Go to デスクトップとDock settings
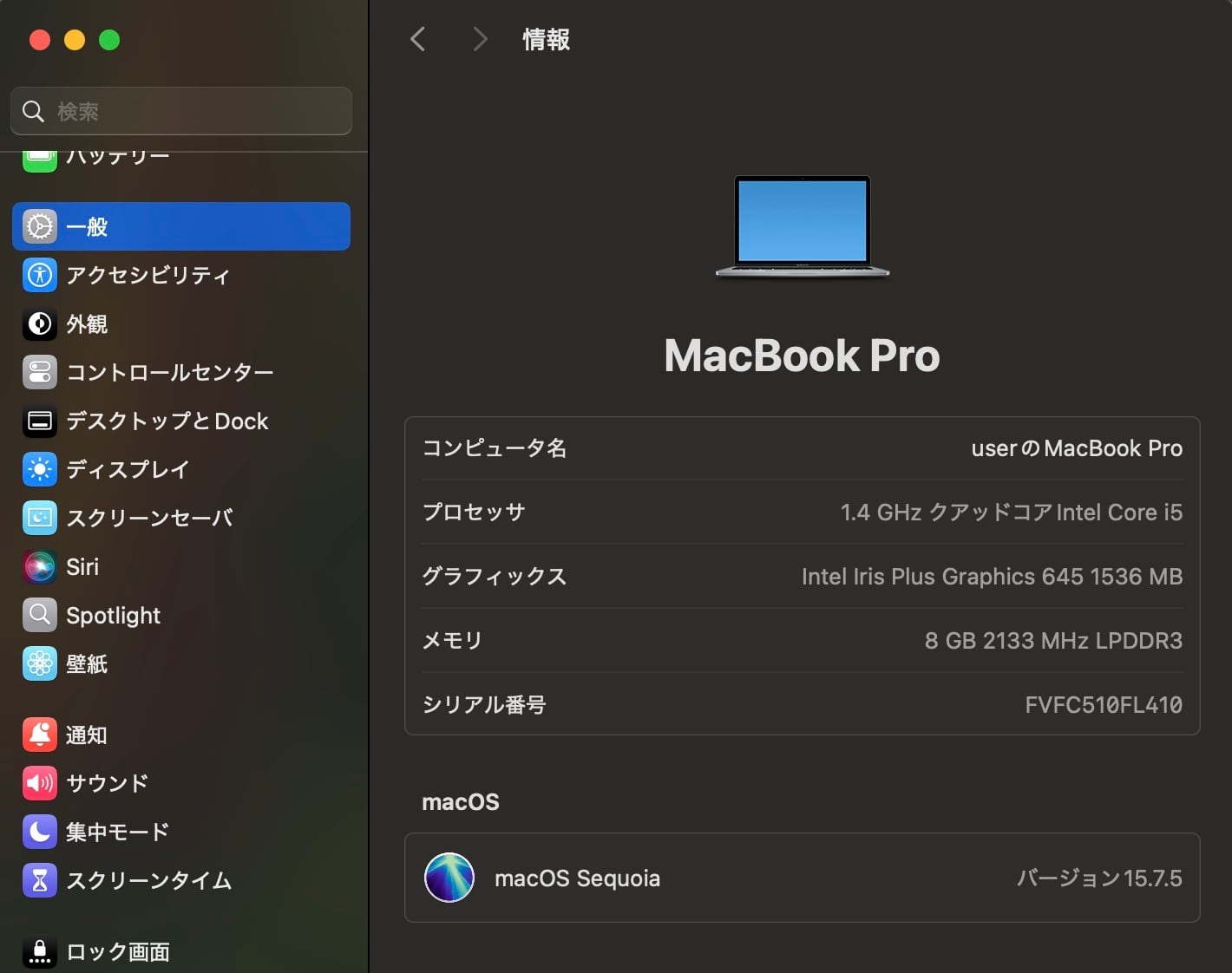The width and height of the screenshot is (1232, 973). coord(181,421)
